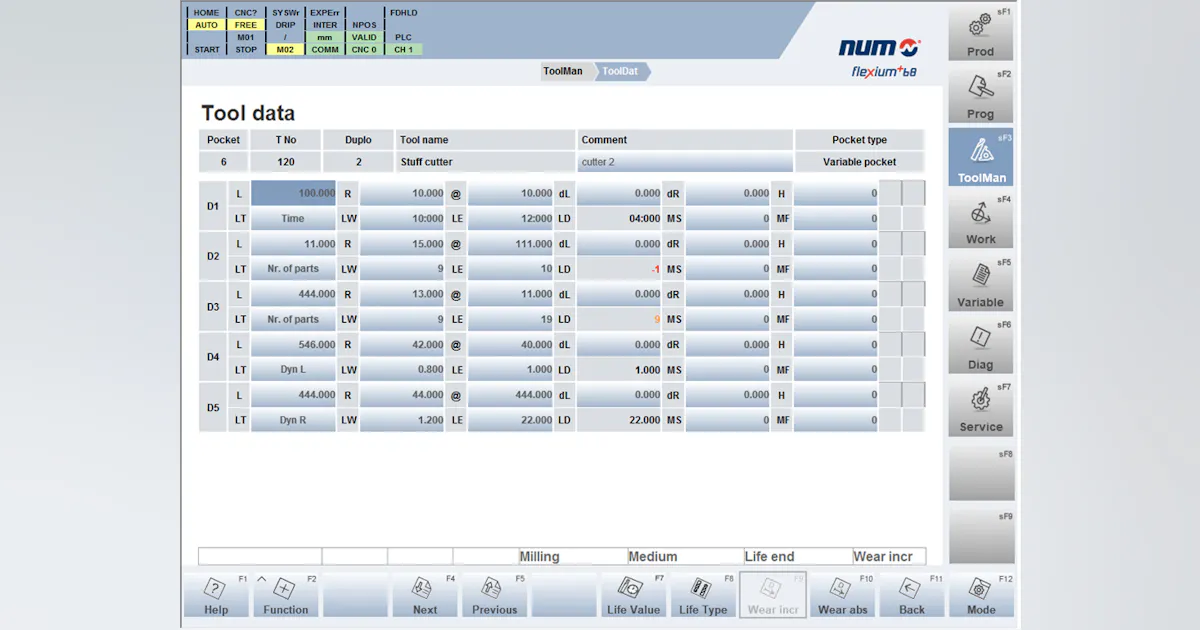The image size is (1200, 630).
Task: Open the Prog section in the sidebar
Action: (x=981, y=95)
